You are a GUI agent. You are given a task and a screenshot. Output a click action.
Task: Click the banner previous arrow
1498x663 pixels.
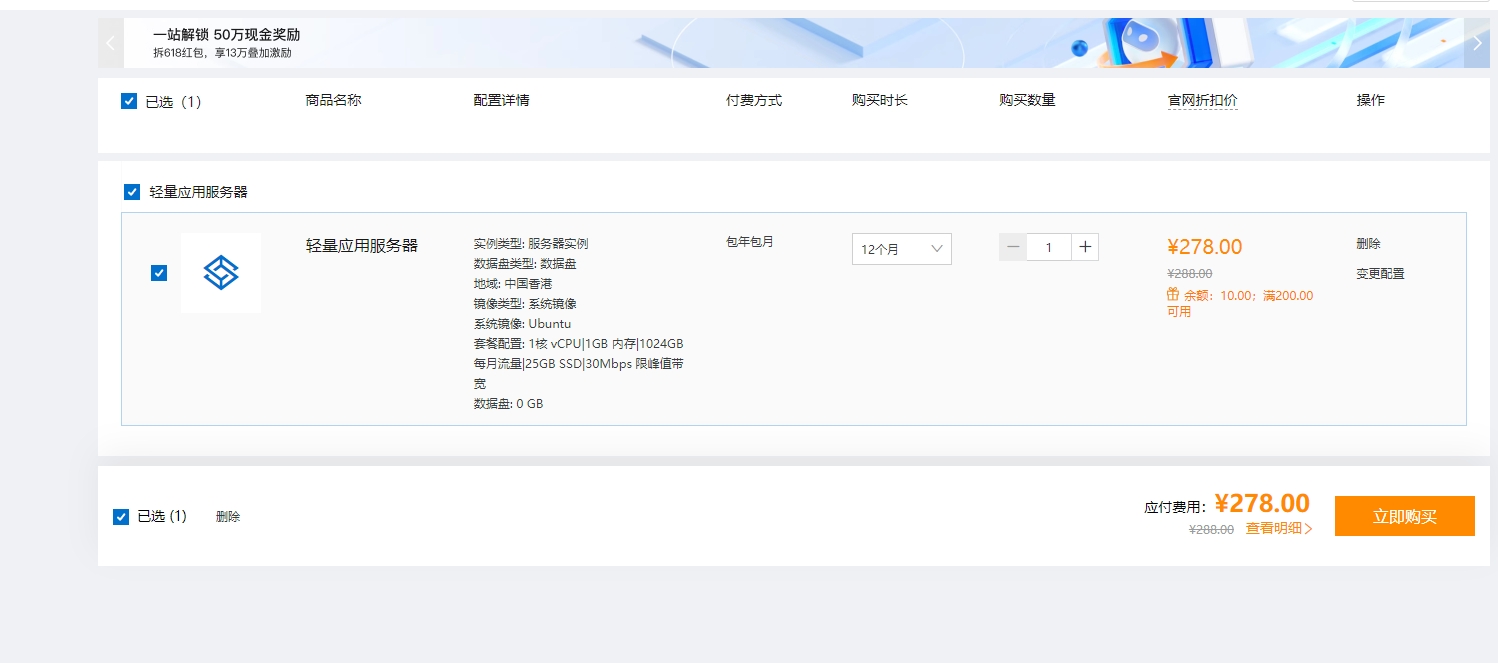110,43
